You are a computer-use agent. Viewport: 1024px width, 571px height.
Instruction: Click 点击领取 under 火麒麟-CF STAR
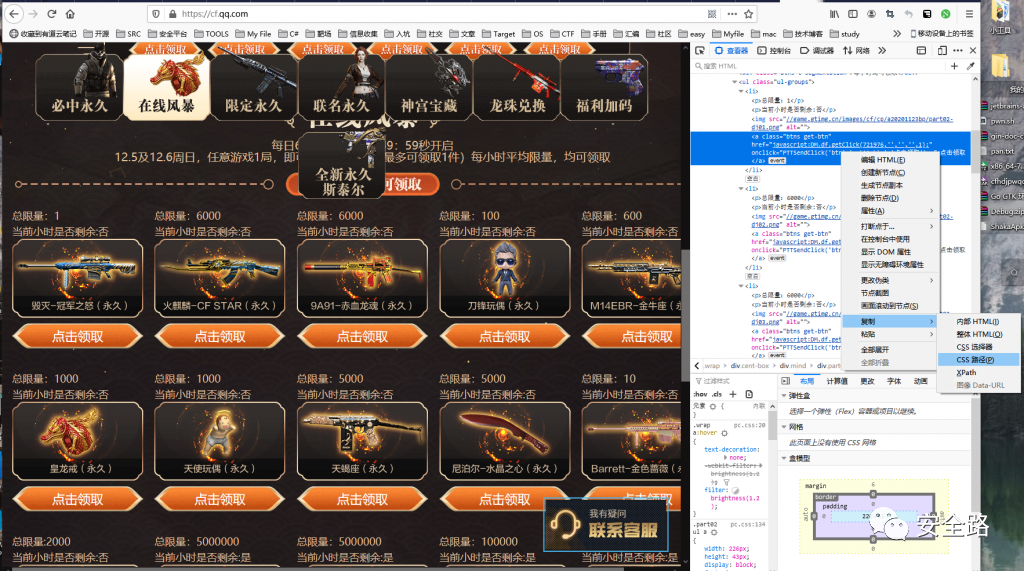tap(219, 336)
